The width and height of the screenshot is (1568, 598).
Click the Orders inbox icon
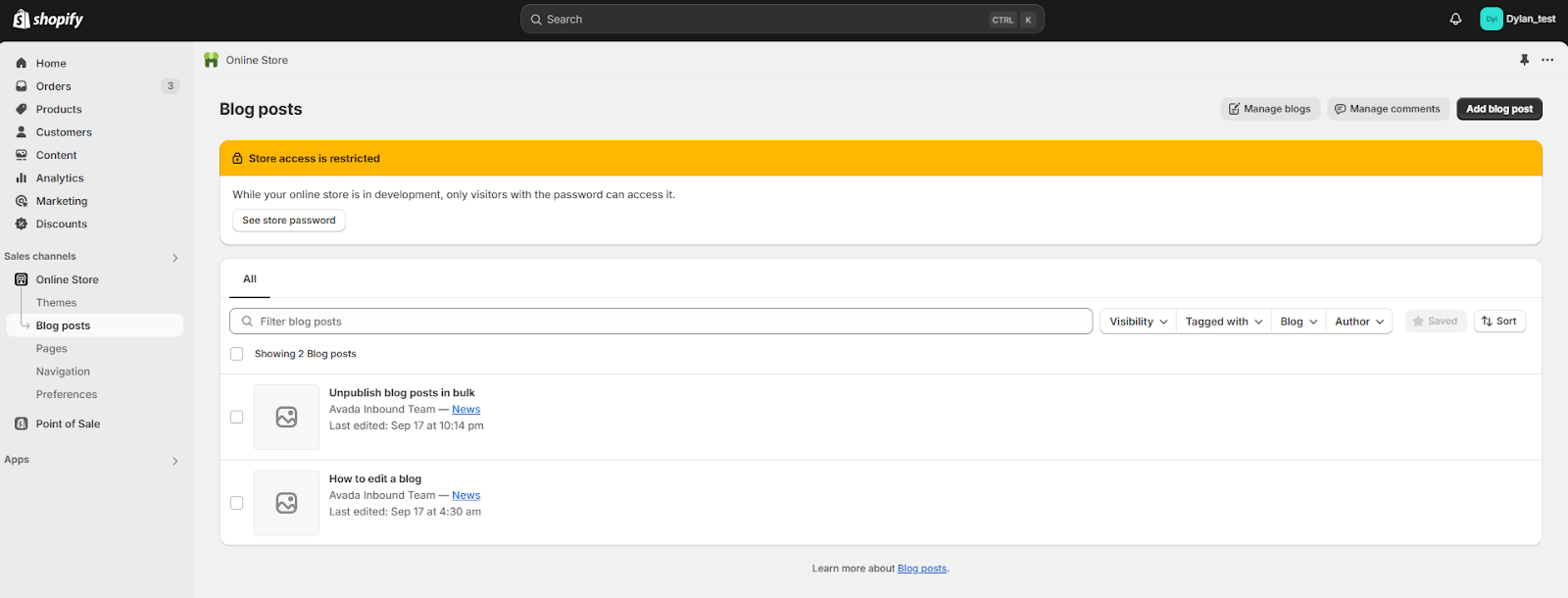tap(22, 86)
